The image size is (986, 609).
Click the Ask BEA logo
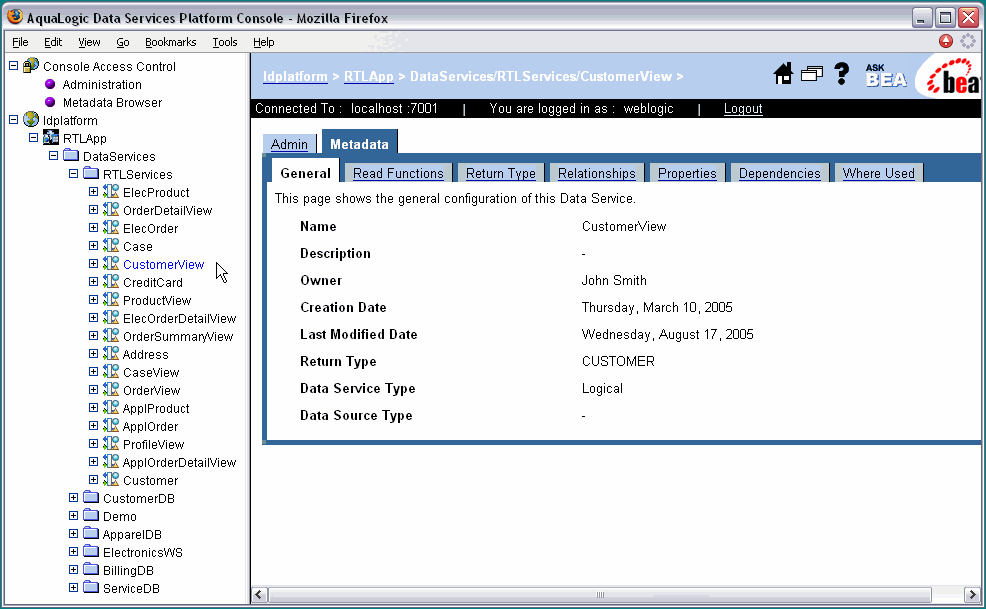tap(886, 75)
